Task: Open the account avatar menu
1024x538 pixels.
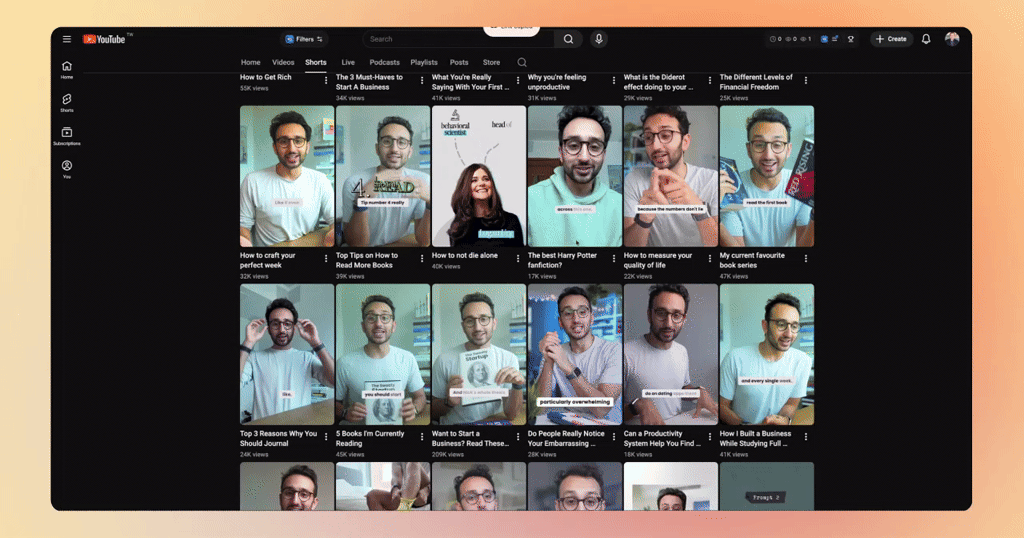Action: click(x=952, y=39)
